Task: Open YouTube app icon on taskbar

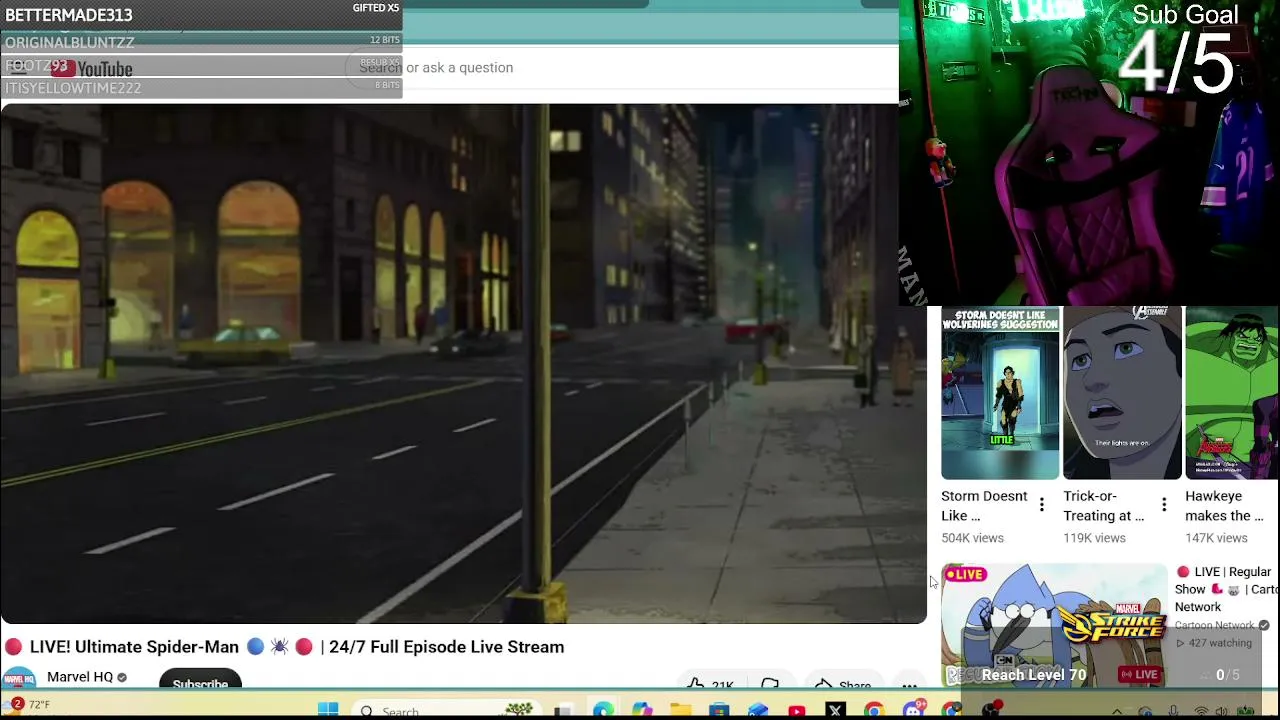Action: (797, 710)
